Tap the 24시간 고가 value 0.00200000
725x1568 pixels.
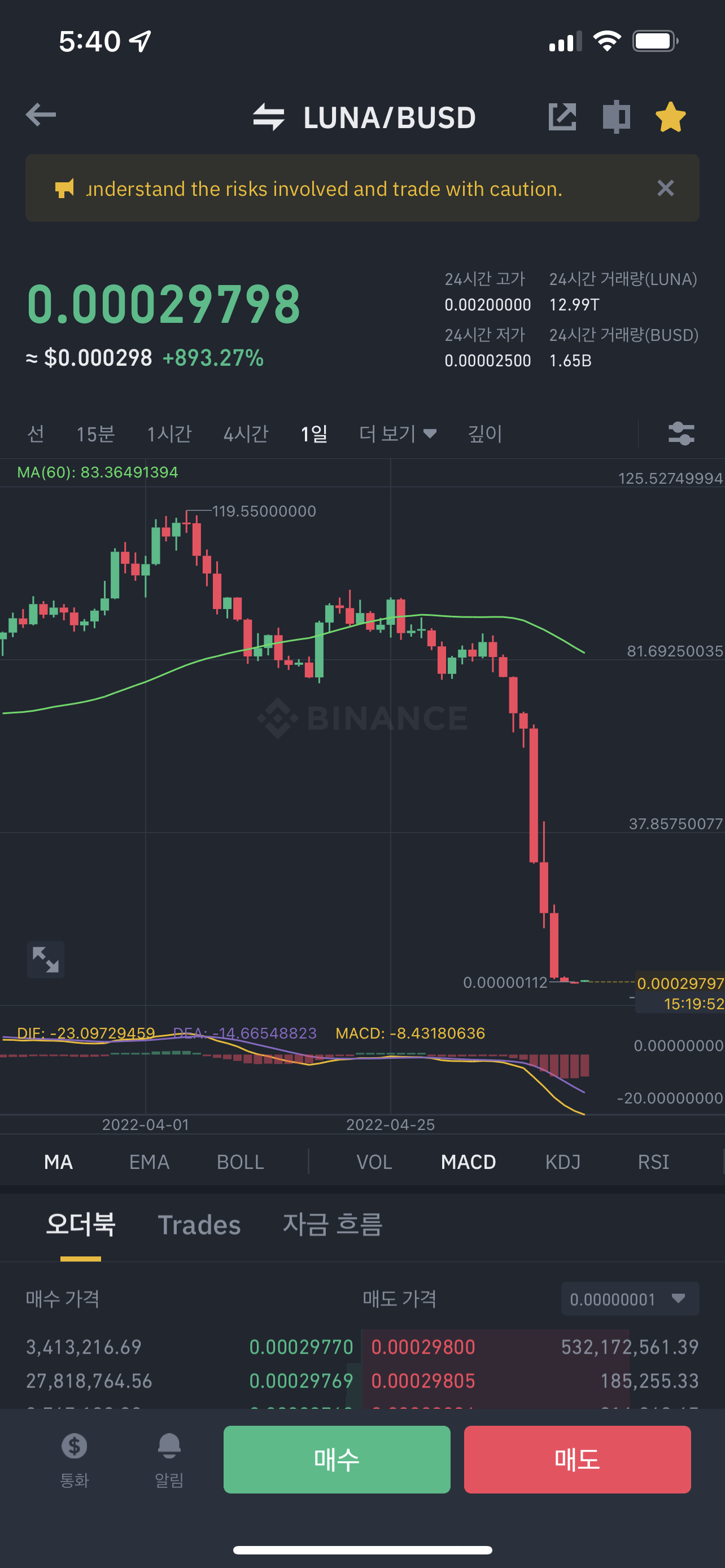pos(488,305)
